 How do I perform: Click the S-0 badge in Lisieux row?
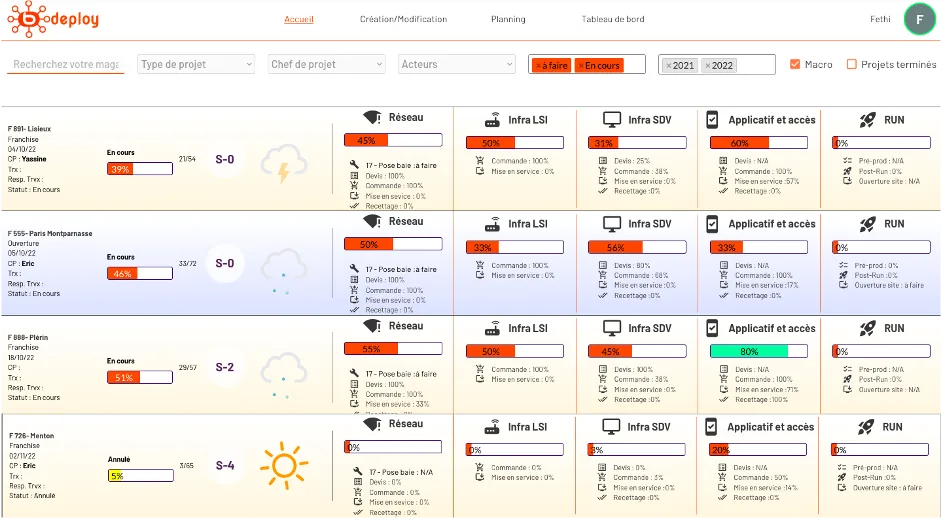click(224, 159)
